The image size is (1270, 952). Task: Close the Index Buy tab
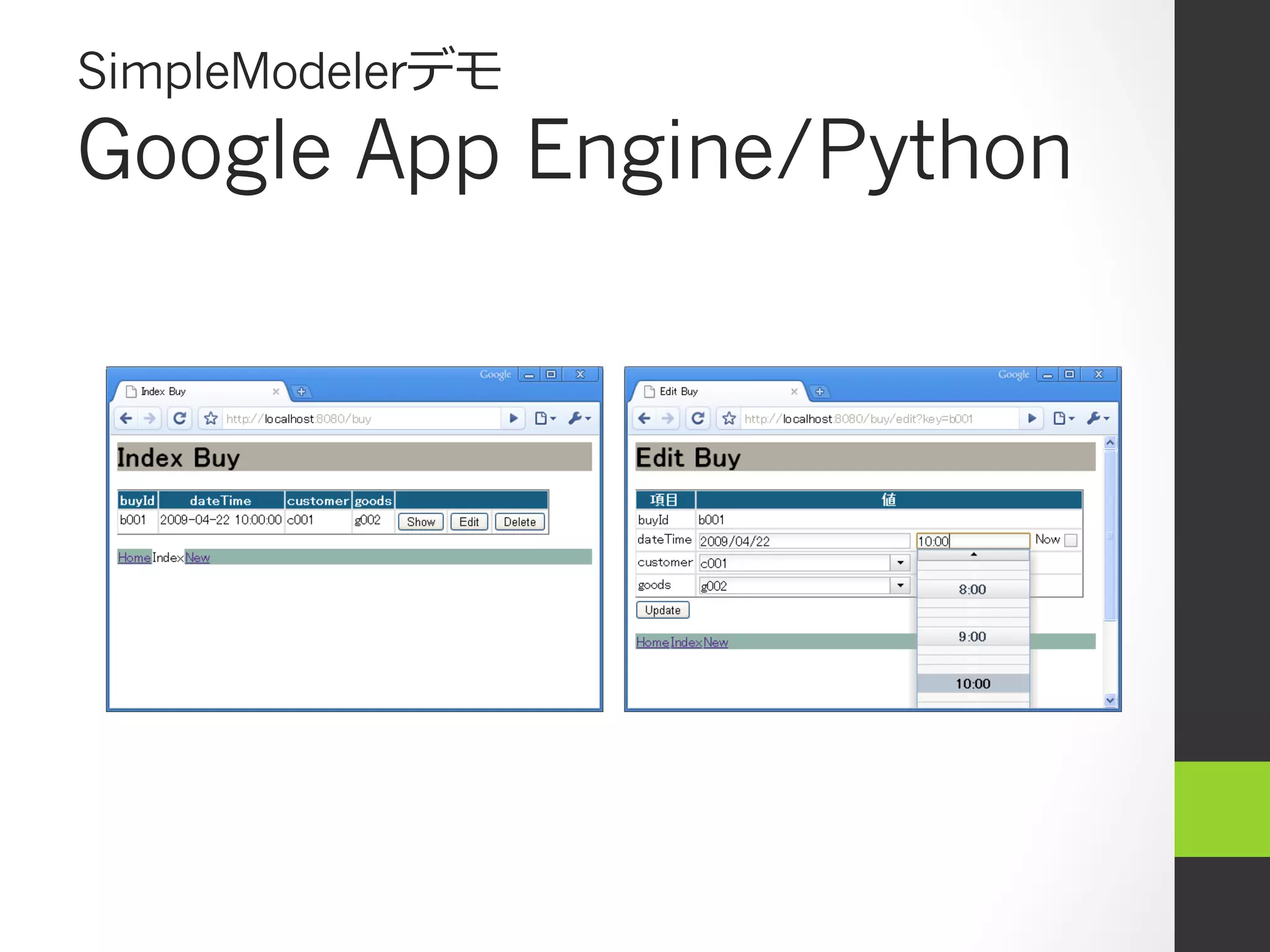point(276,392)
